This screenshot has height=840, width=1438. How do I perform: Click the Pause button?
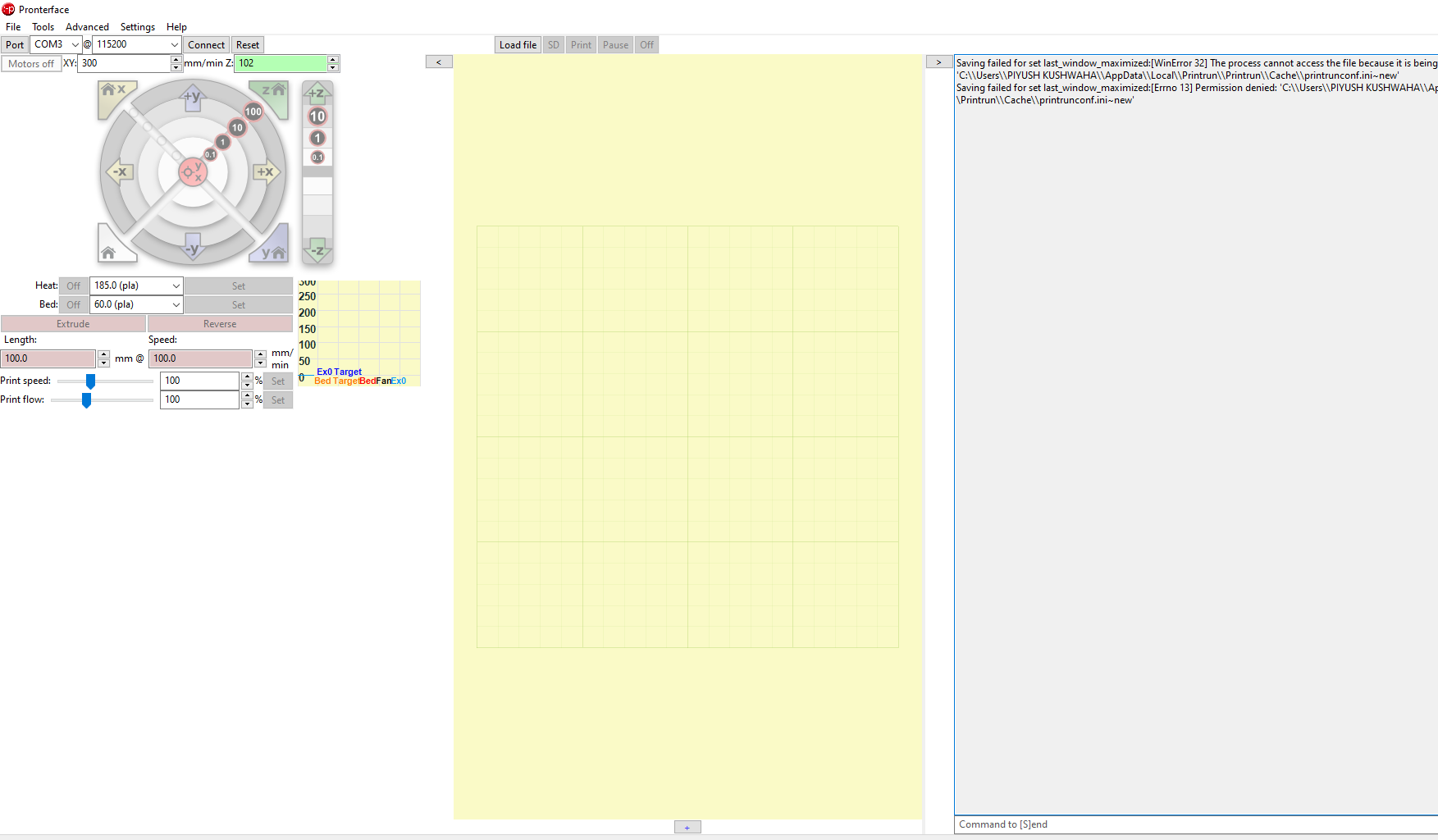click(615, 45)
